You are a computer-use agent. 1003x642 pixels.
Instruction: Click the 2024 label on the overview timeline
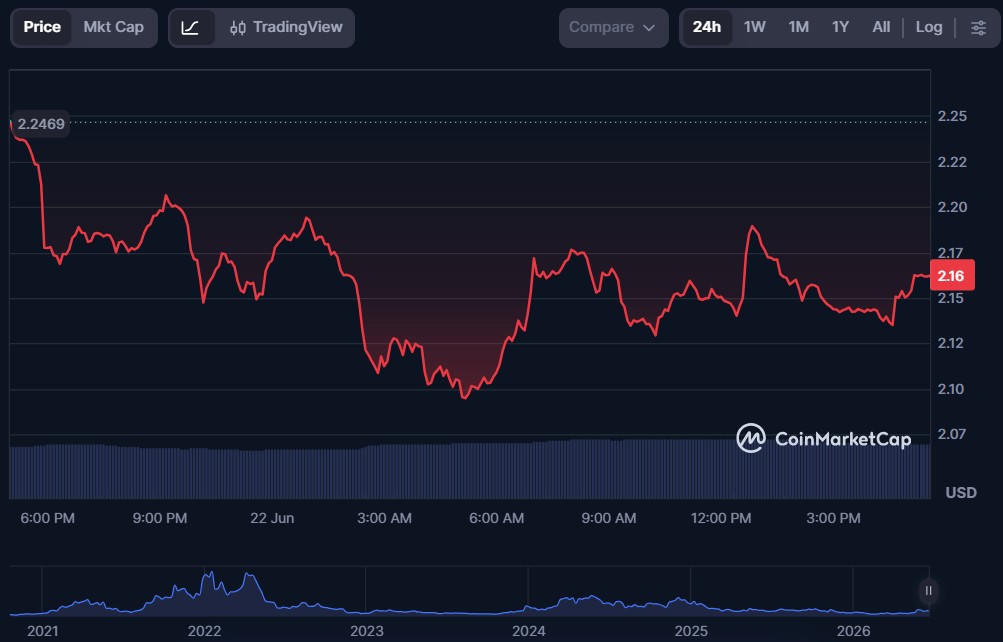[x=528, y=631]
